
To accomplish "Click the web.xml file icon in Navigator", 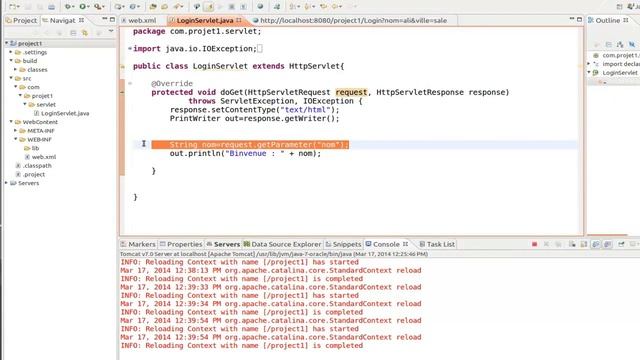I will tap(27, 157).
